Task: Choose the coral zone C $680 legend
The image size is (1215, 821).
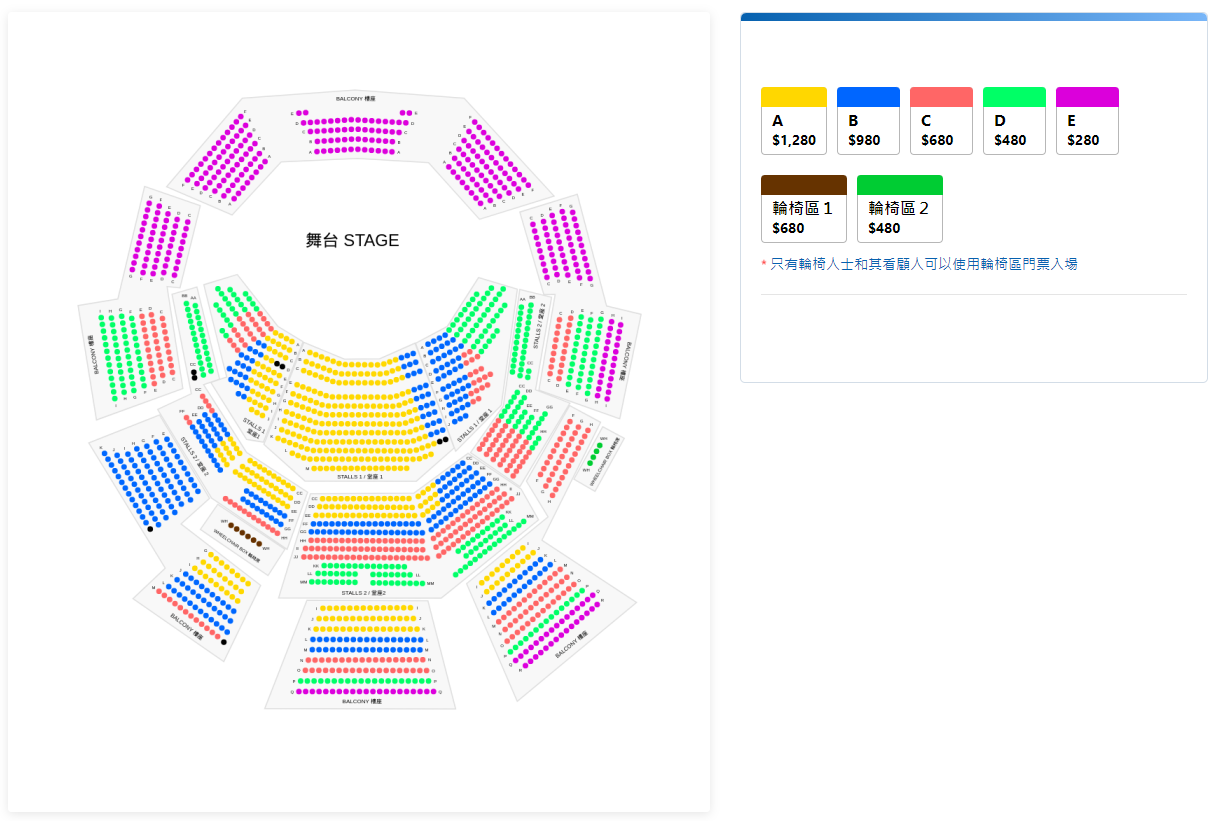Action: [941, 121]
